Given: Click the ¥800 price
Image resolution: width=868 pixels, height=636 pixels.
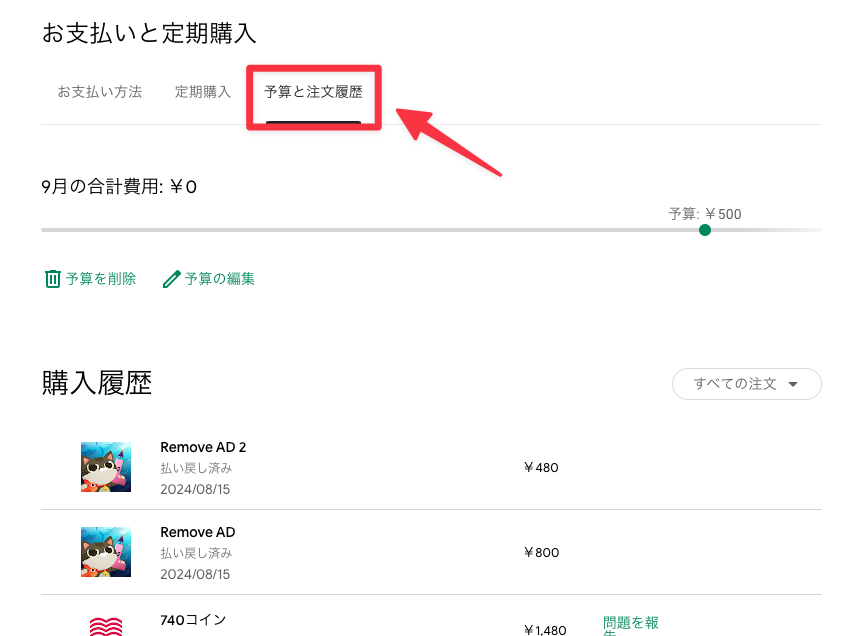Looking at the screenshot, I should [541, 552].
